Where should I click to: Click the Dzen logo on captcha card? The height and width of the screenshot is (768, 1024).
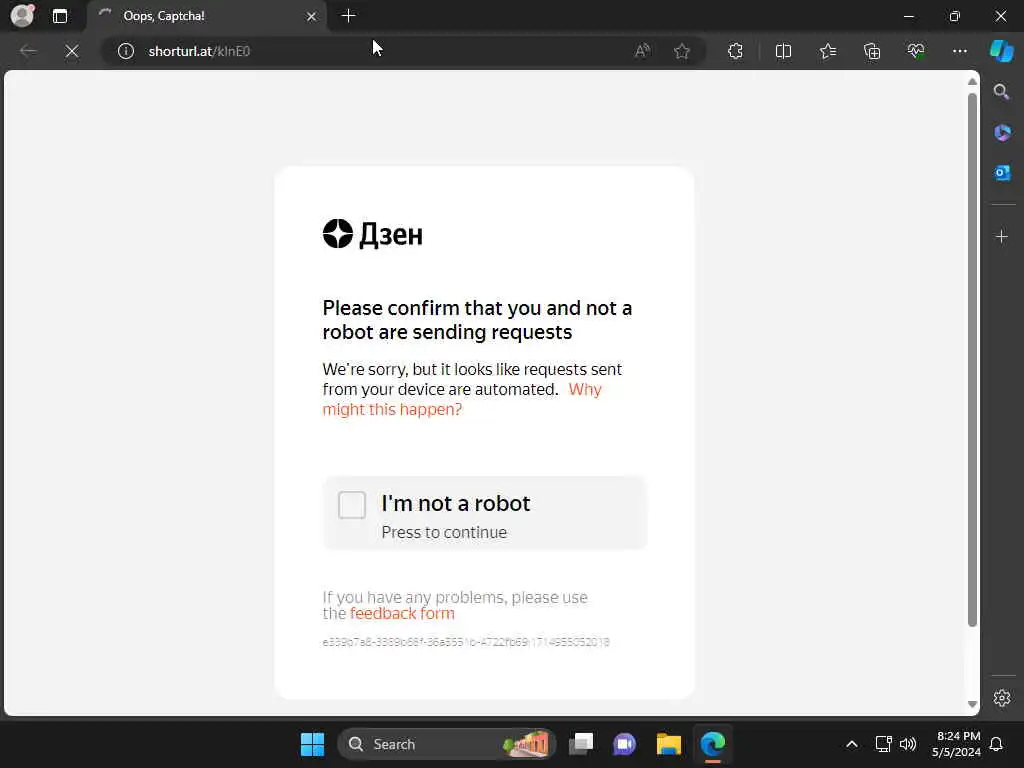coord(373,234)
